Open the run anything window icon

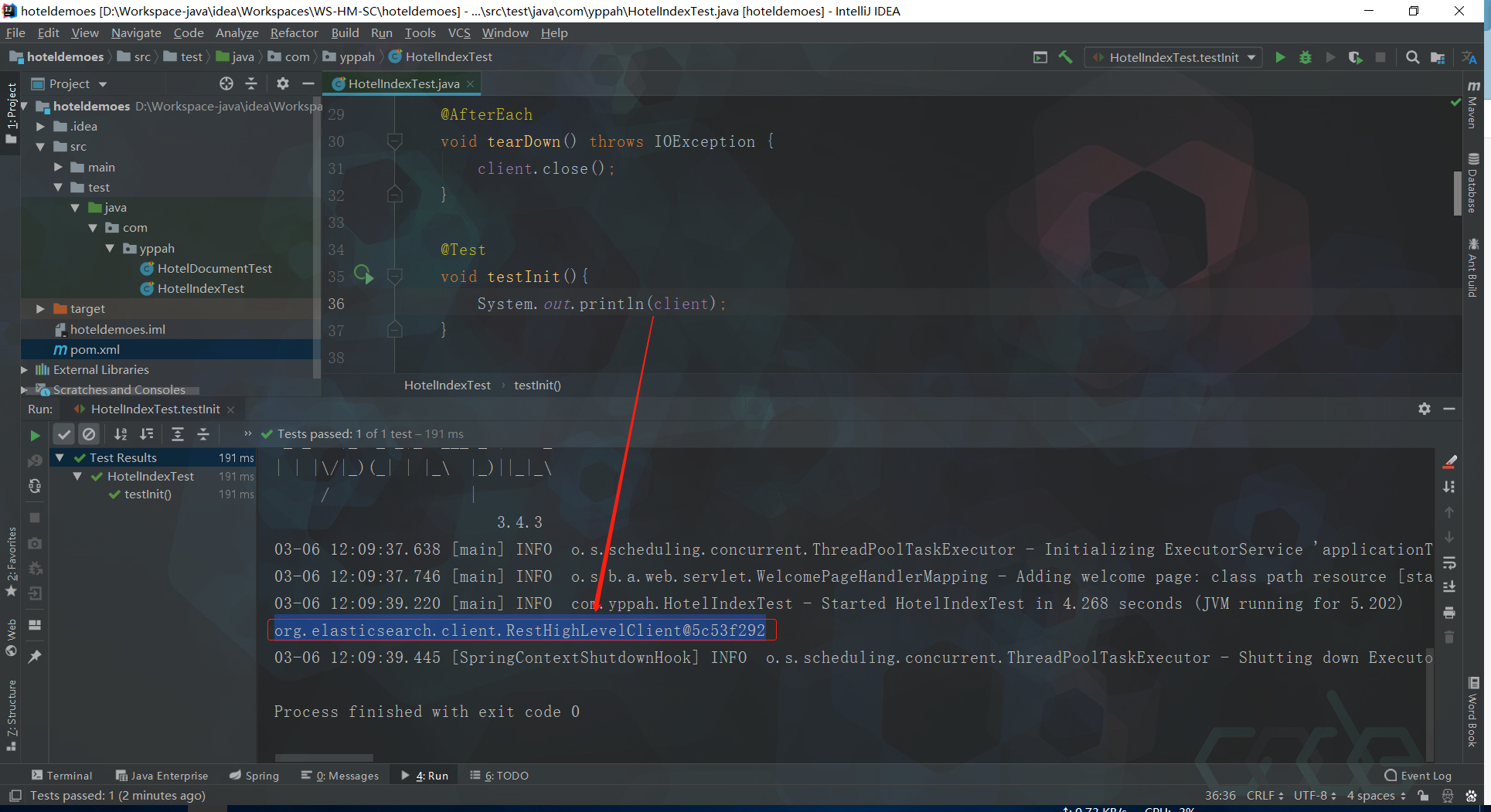(x=1040, y=57)
